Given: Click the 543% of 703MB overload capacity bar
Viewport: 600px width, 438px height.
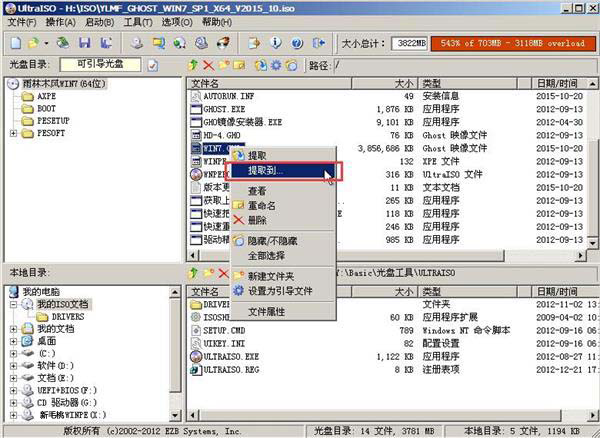Looking at the screenshot, I should (513, 43).
